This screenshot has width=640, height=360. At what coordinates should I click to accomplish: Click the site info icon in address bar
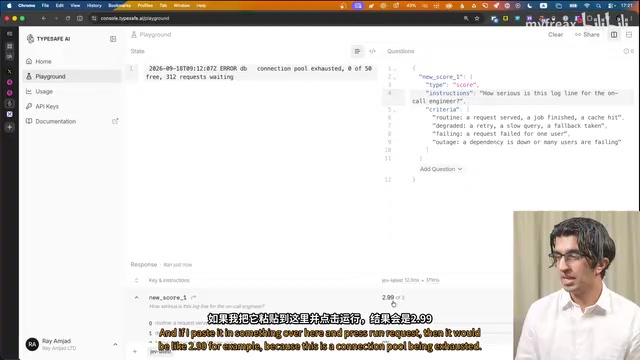tap(94, 18)
